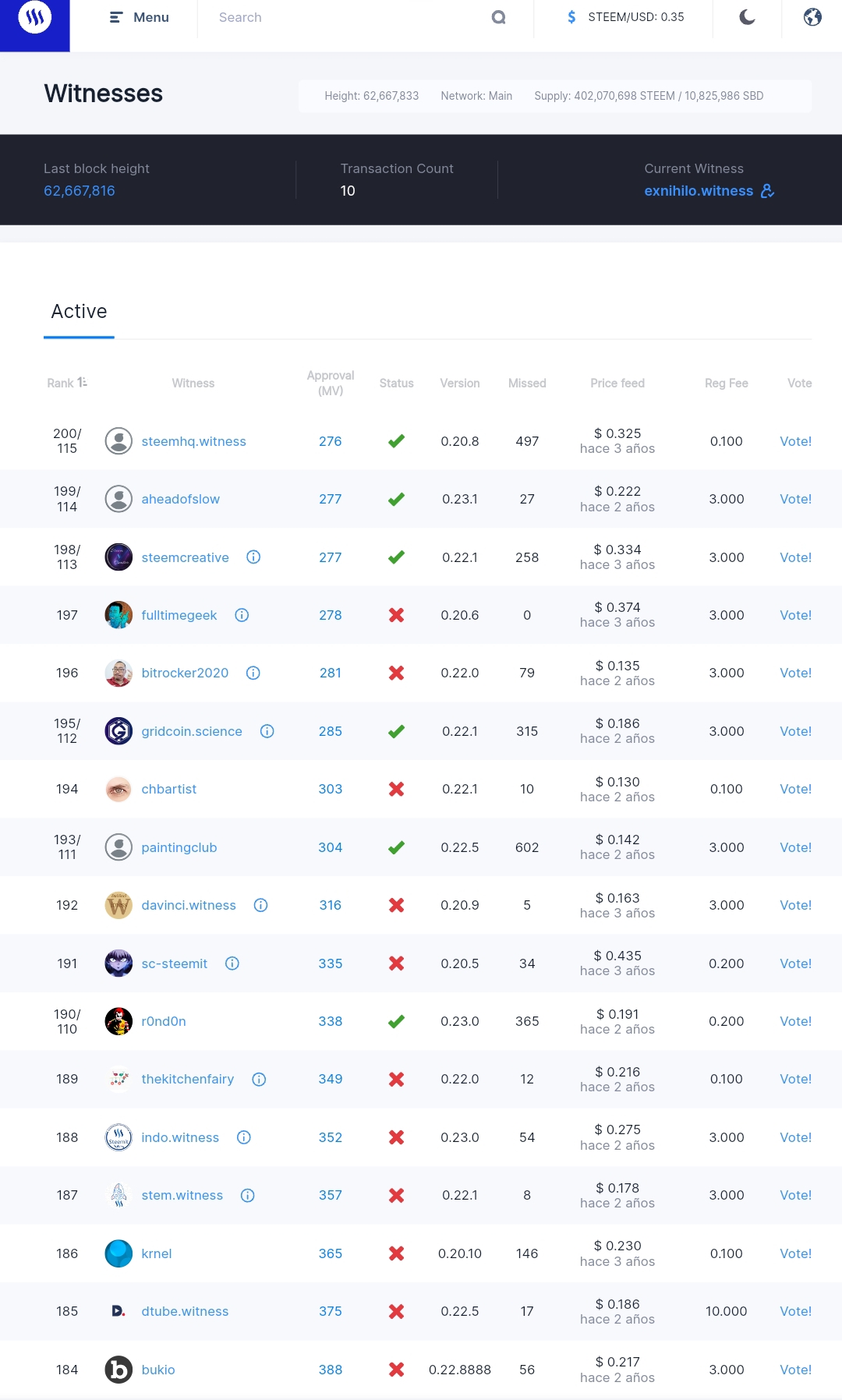Viewport: 842px width, 1400px height.
Task: Vote for steemhq.witness
Action: click(x=795, y=441)
